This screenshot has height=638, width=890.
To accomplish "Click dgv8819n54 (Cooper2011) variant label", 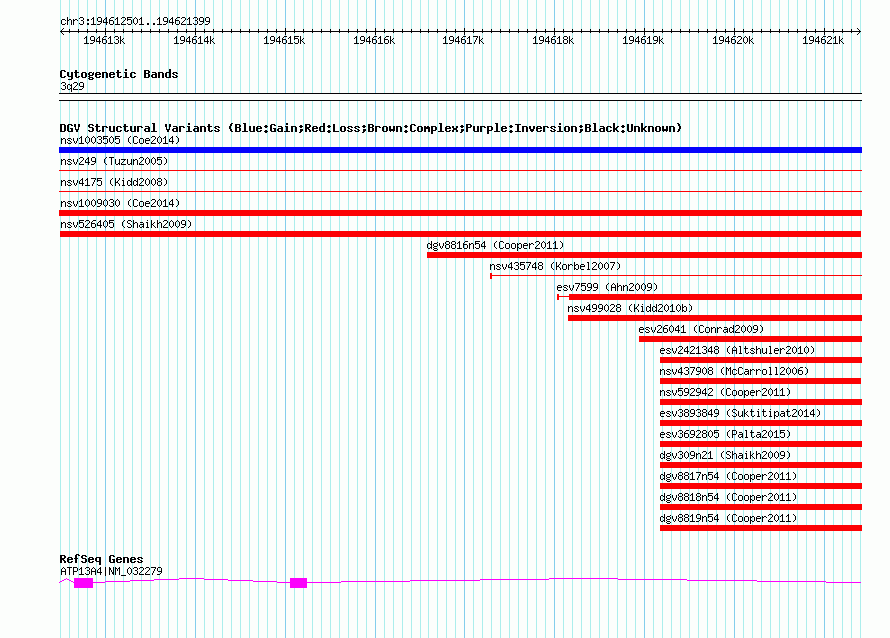I will tap(728, 518).
